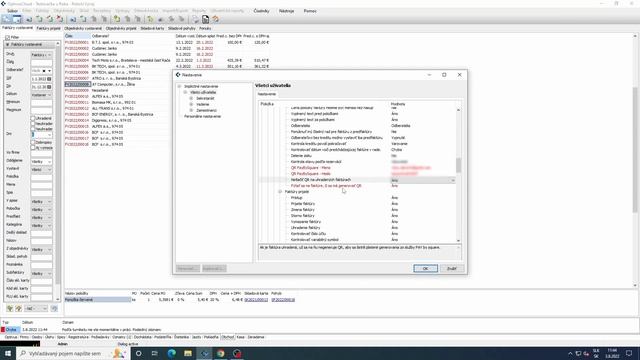Click the settings list scrollbar thumb
This screenshot has width=640, height=360.
[x=458, y=165]
